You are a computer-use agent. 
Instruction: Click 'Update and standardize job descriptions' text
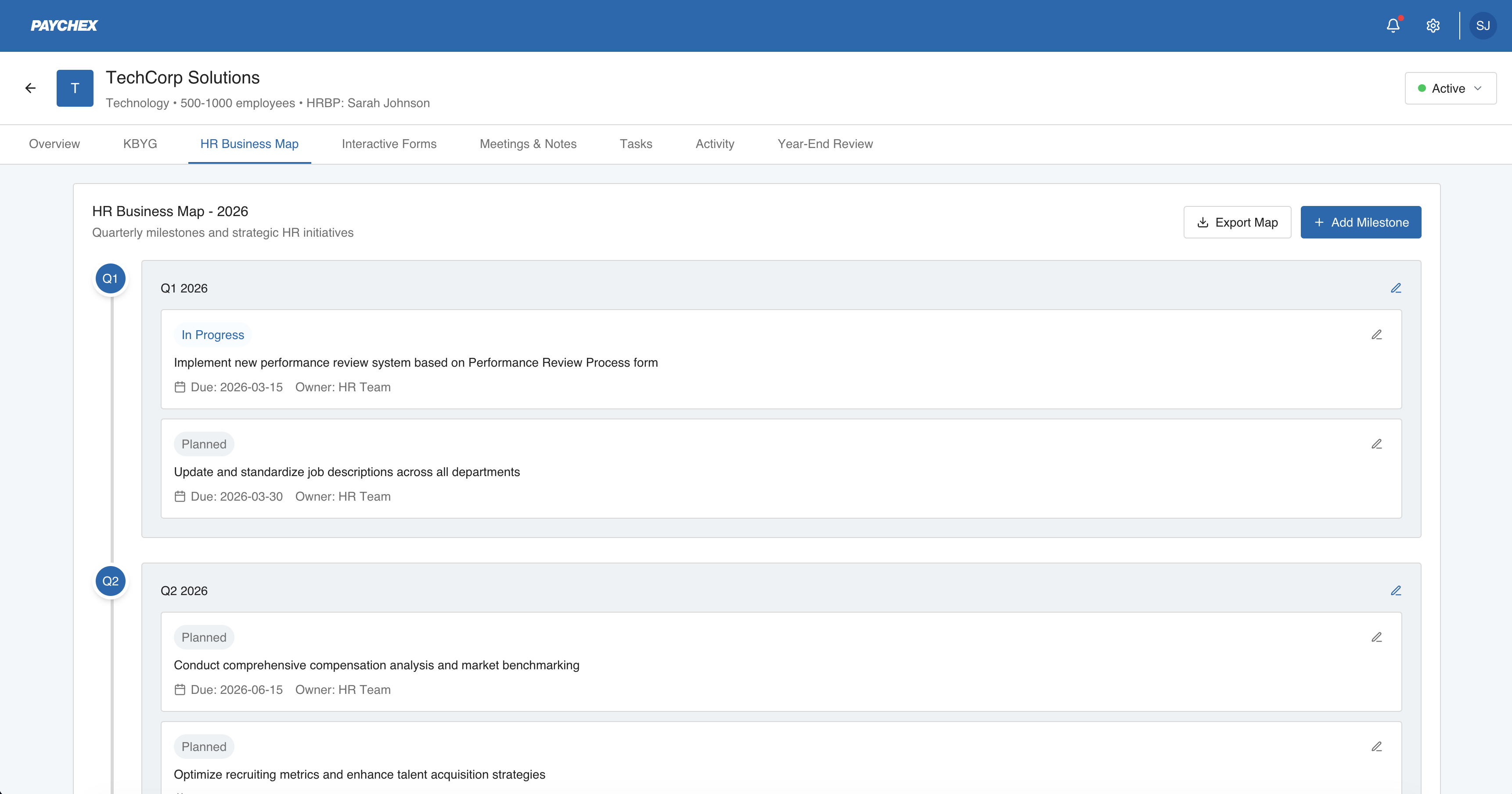coord(347,472)
